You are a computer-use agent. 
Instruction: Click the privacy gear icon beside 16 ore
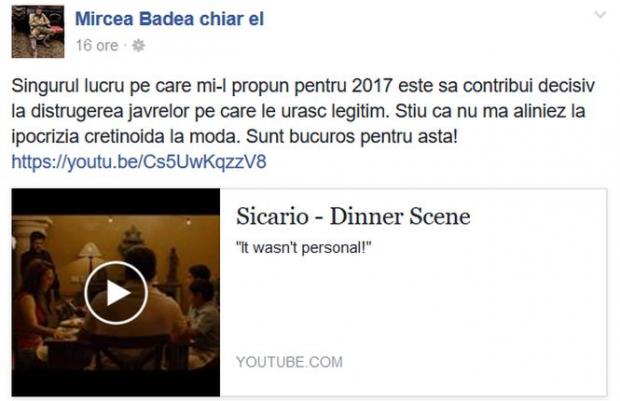[x=138, y=45]
